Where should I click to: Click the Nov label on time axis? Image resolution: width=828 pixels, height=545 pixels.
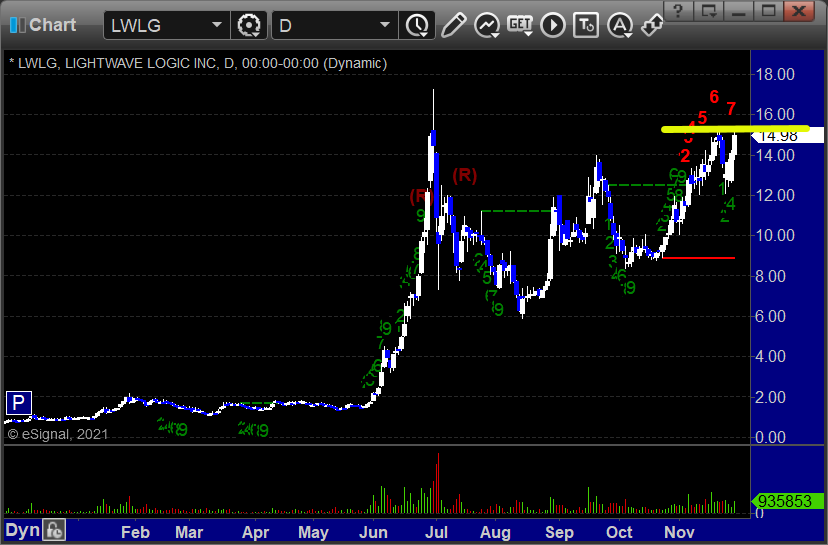click(x=679, y=532)
